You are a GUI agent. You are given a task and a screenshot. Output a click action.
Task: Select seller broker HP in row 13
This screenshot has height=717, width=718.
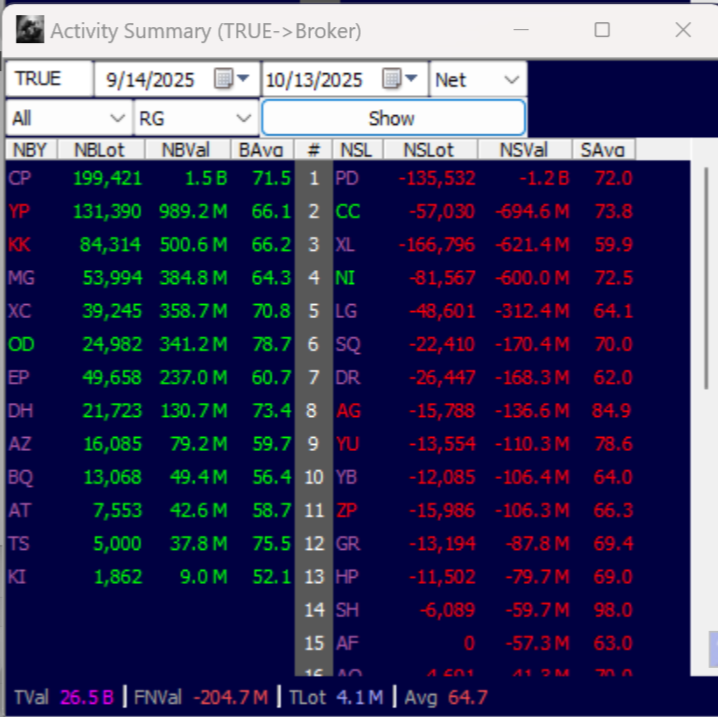(347, 576)
